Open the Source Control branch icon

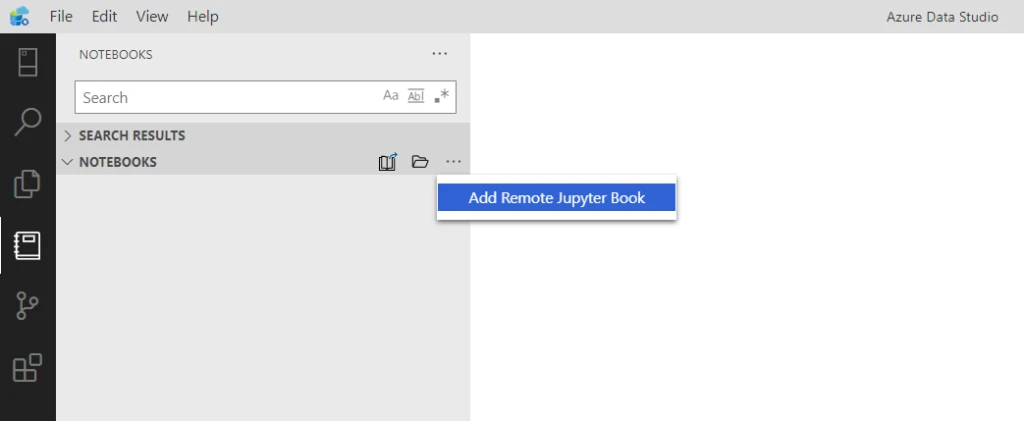tap(27, 307)
